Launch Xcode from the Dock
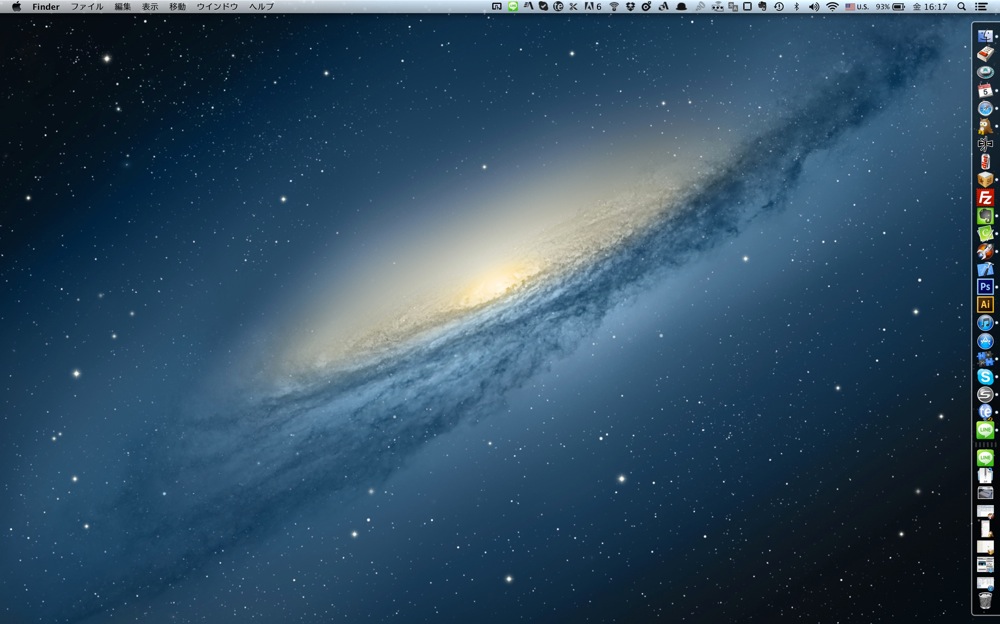Screen dimensions: 1000x624 [985, 269]
